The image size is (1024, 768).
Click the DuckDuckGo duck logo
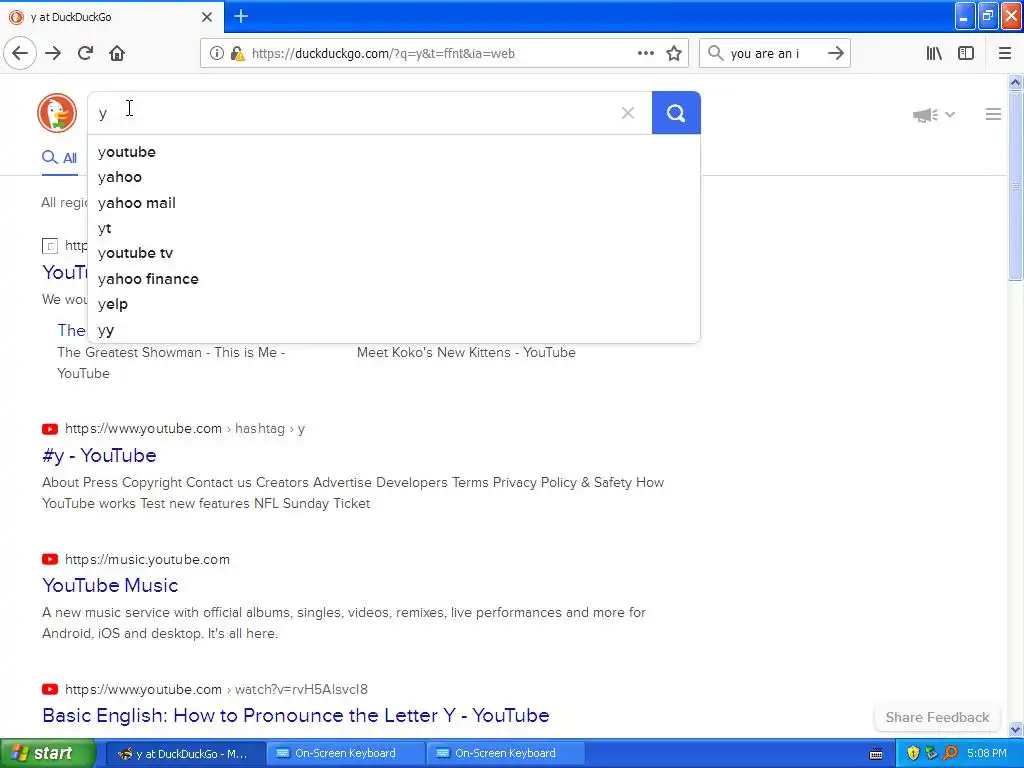click(57, 113)
